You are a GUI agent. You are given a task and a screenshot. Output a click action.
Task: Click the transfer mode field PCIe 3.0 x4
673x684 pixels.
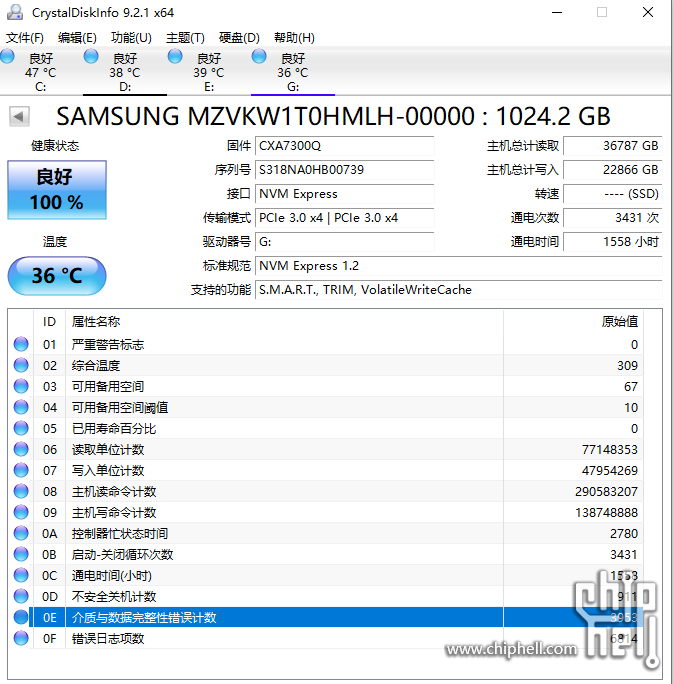point(345,218)
